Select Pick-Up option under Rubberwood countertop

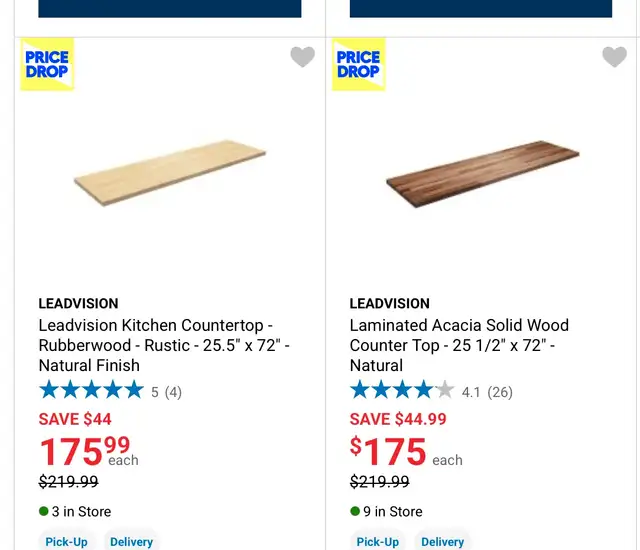[67, 541]
